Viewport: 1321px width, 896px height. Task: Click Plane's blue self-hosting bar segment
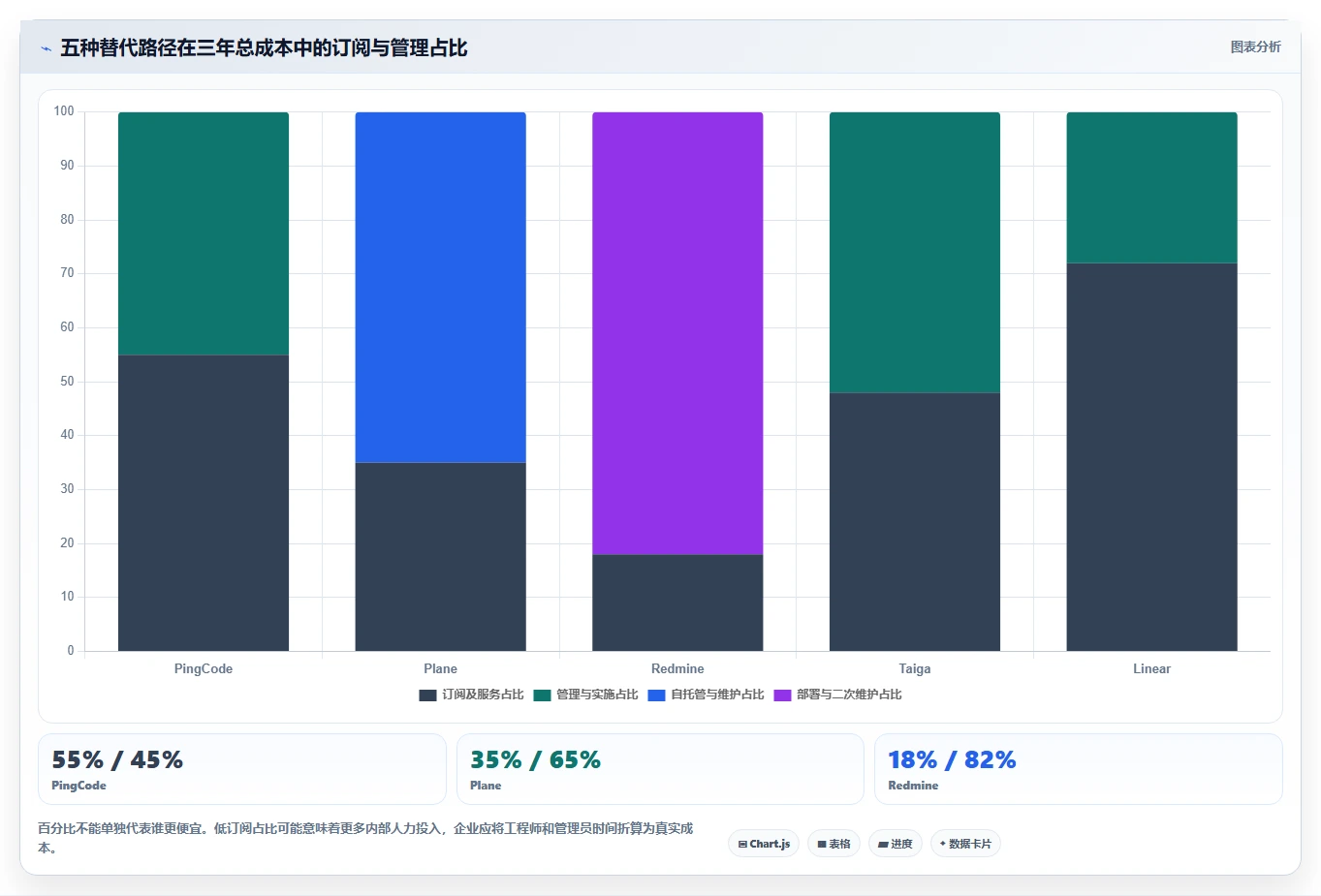(x=441, y=288)
